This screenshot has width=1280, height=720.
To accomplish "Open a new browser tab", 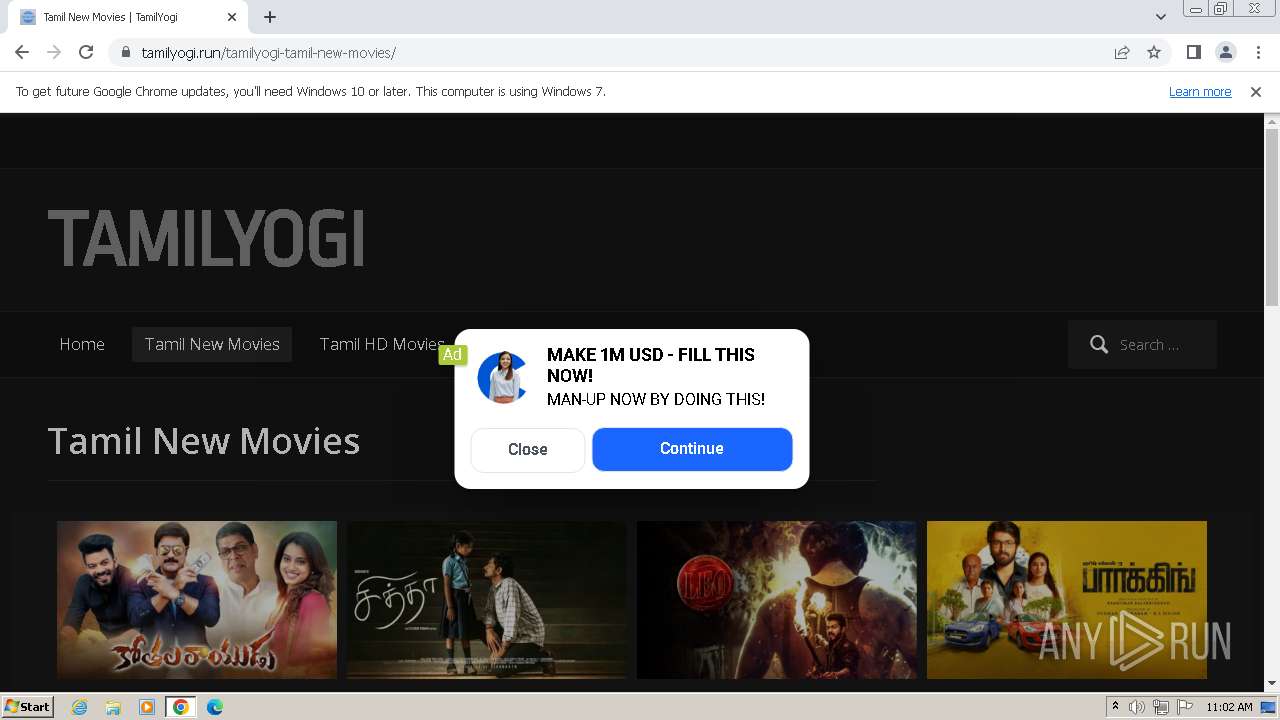I will pos(270,17).
